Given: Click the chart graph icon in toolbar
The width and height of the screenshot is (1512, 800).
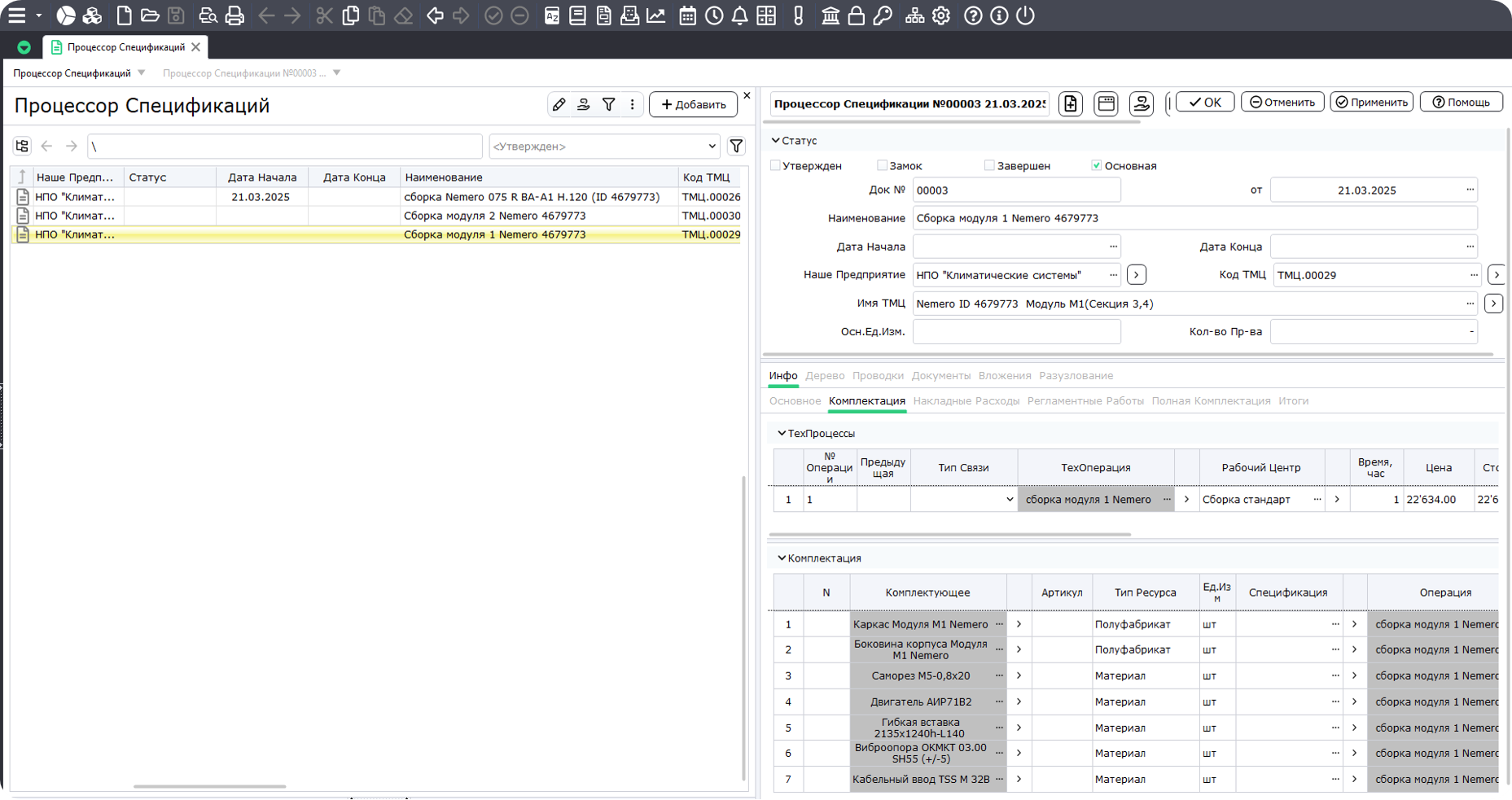Looking at the screenshot, I should (655, 15).
